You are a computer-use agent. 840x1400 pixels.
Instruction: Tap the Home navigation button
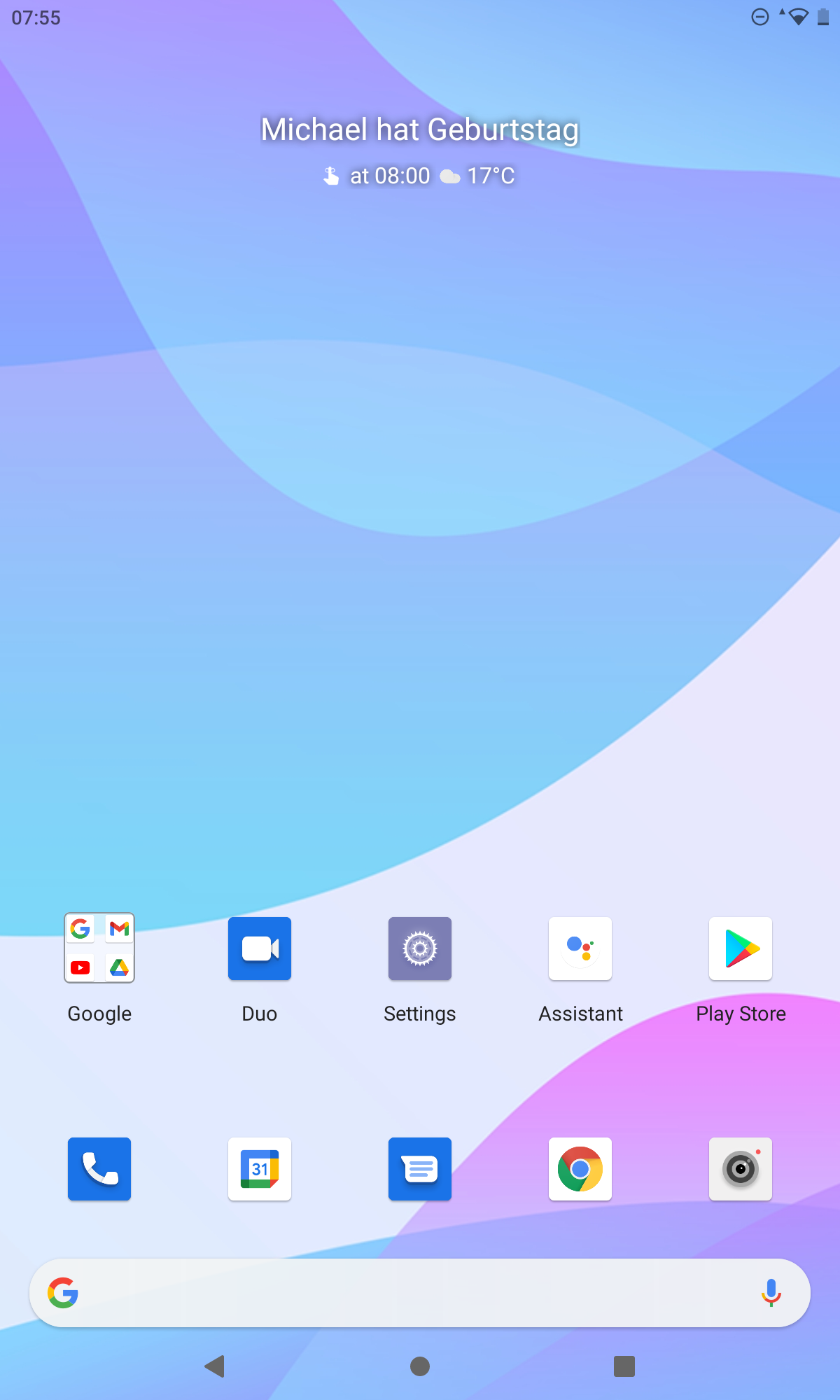click(420, 1366)
